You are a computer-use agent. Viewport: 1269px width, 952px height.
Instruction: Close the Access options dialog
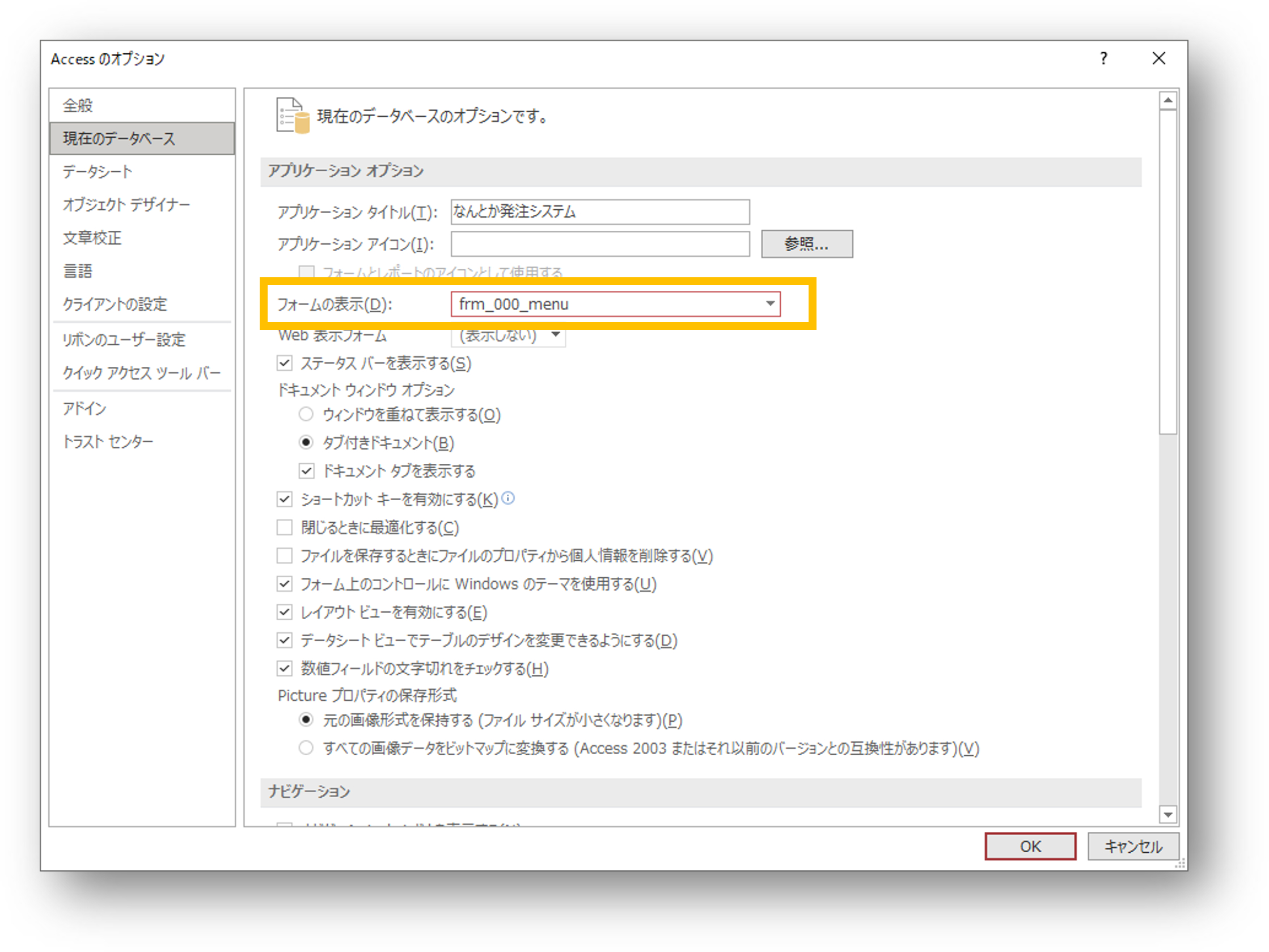pos(1159,58)
